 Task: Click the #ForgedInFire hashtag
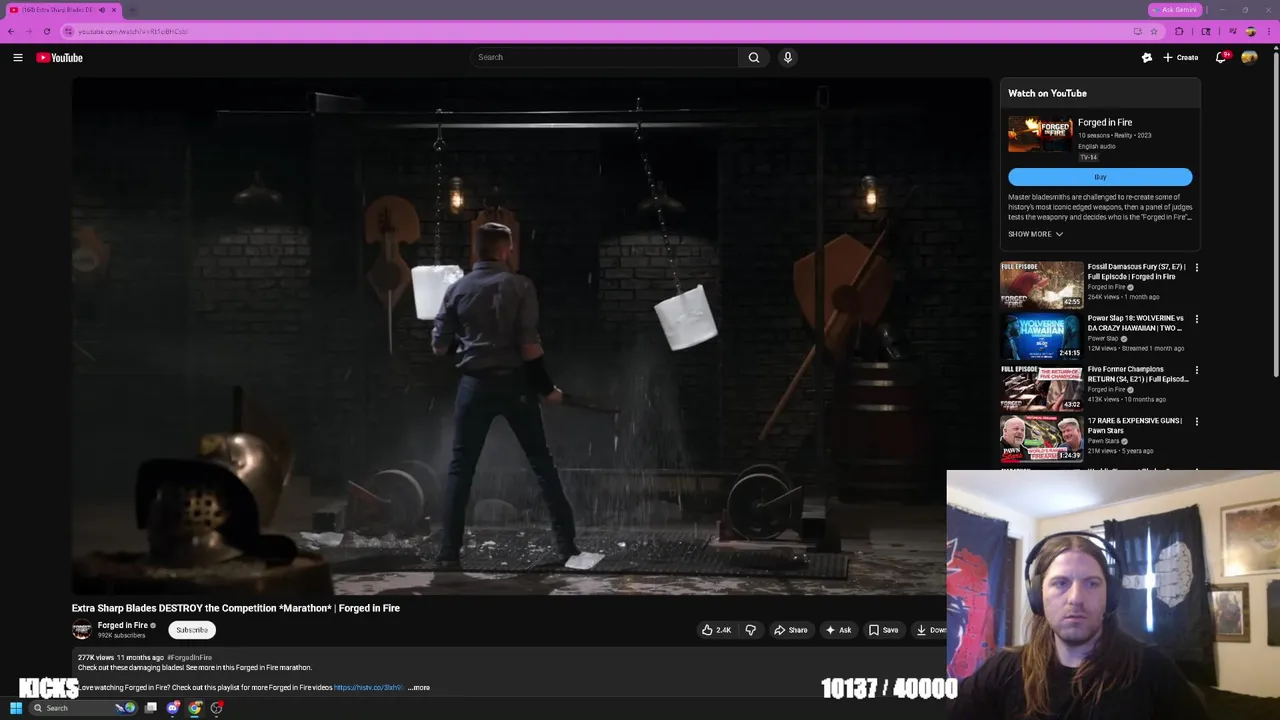click(190, 658)
